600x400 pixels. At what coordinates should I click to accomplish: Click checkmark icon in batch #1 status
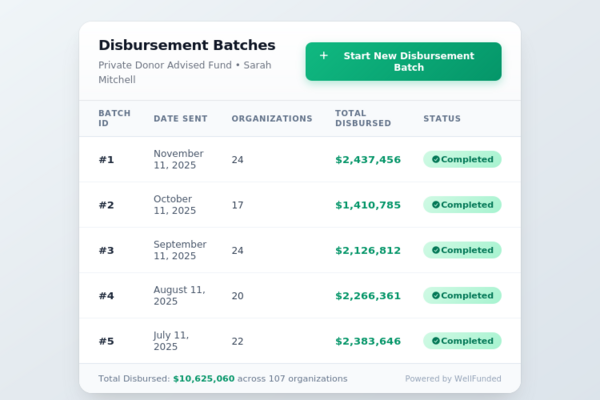435,160
